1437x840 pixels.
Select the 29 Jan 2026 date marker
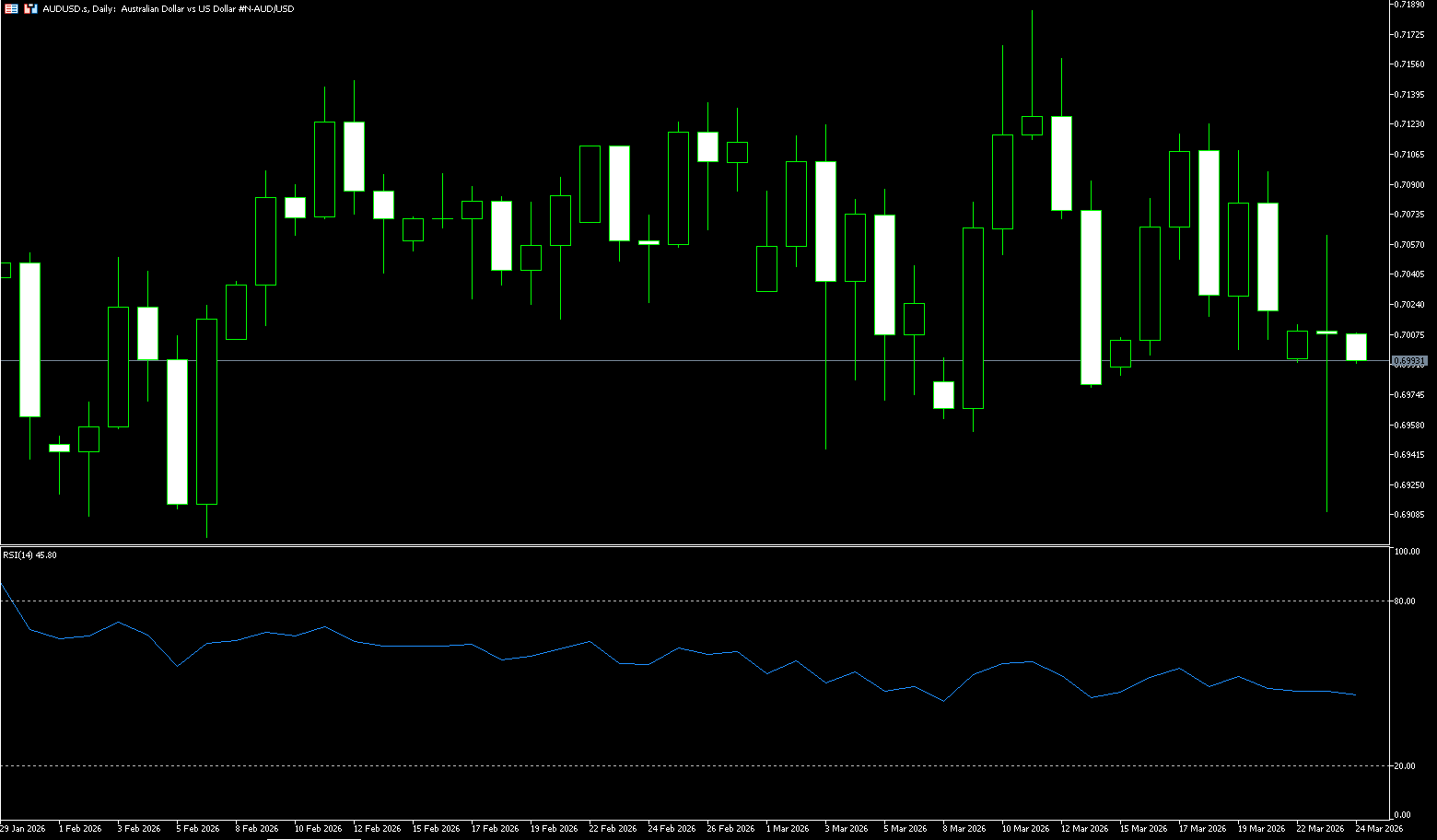(23, 829)
